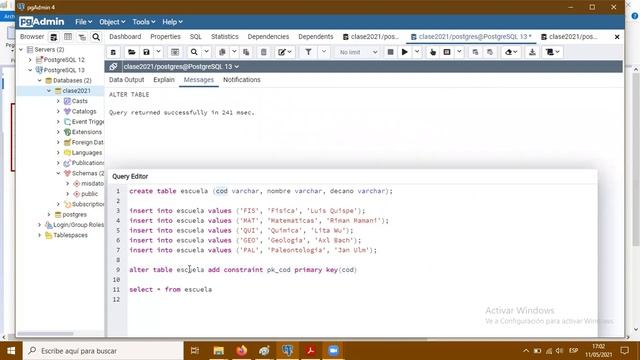Click the View Data grid icon in Browser
Image resolution: width=640 pixels, height=360 pixels.
68,37
